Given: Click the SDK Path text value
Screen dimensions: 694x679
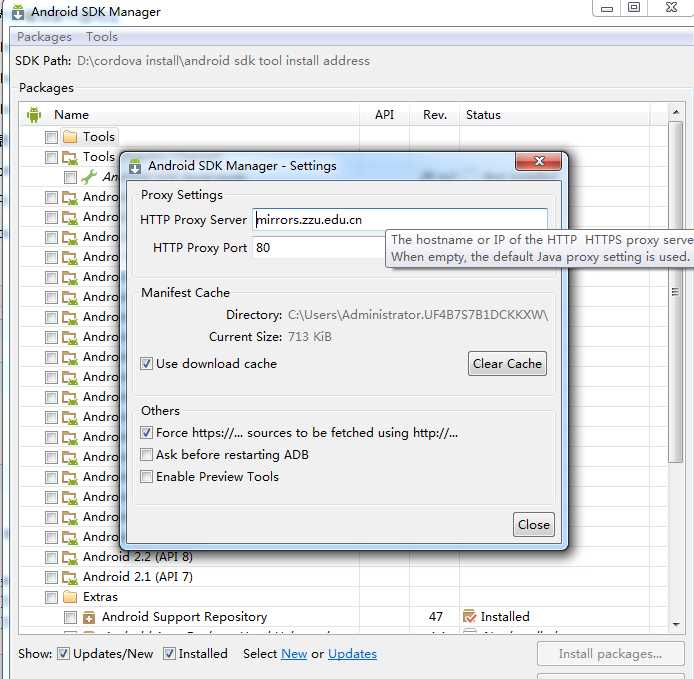Looking at the screenshot, I should tap(223, 61).
